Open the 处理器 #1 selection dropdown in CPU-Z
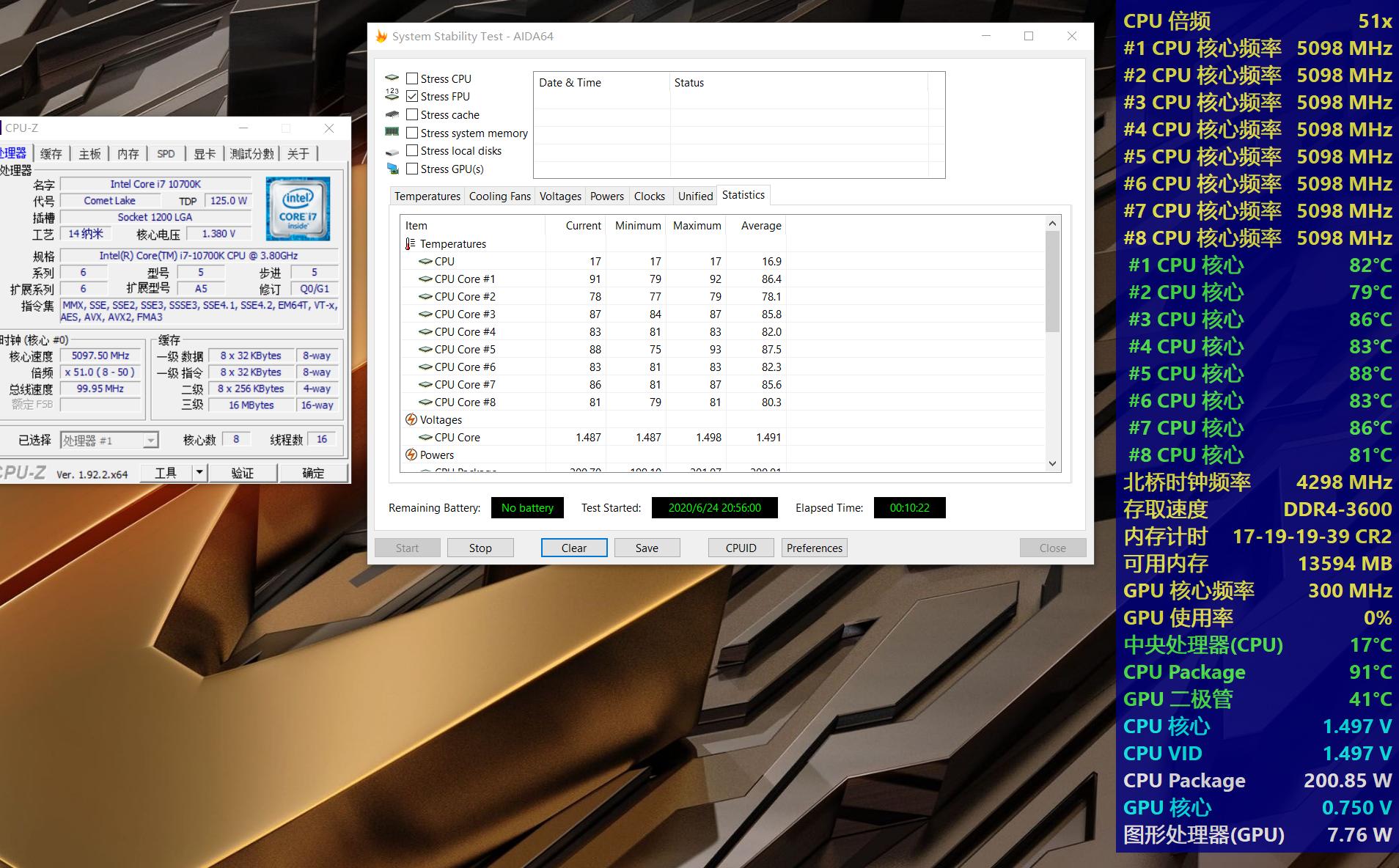This screenshot has width=1399, height=868. point(109,440)
